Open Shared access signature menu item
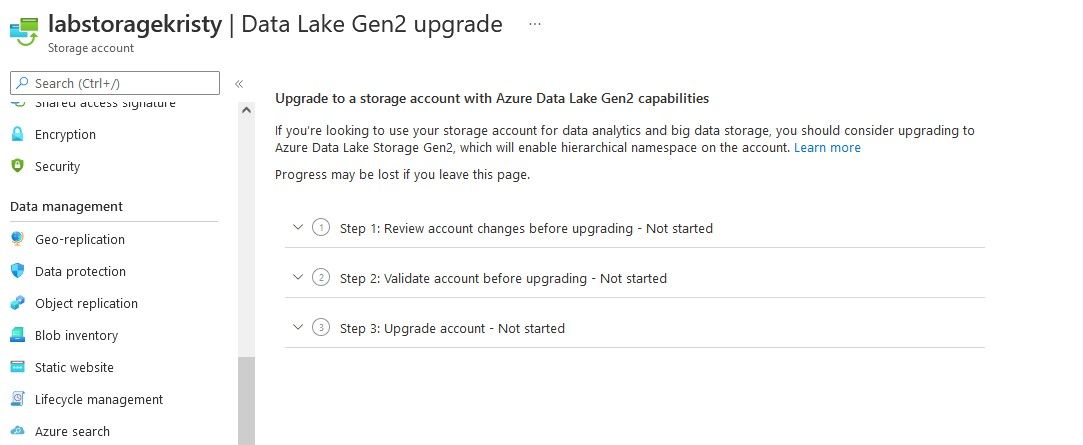 pos(104,103)
